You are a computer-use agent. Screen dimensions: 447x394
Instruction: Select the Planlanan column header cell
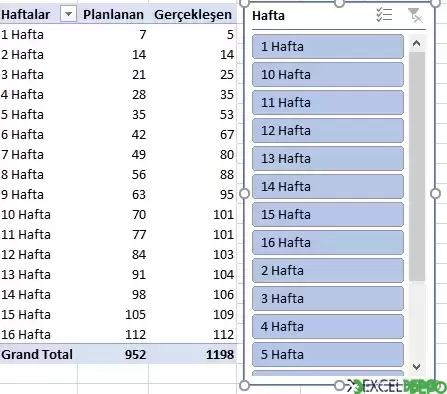[113, 15]
